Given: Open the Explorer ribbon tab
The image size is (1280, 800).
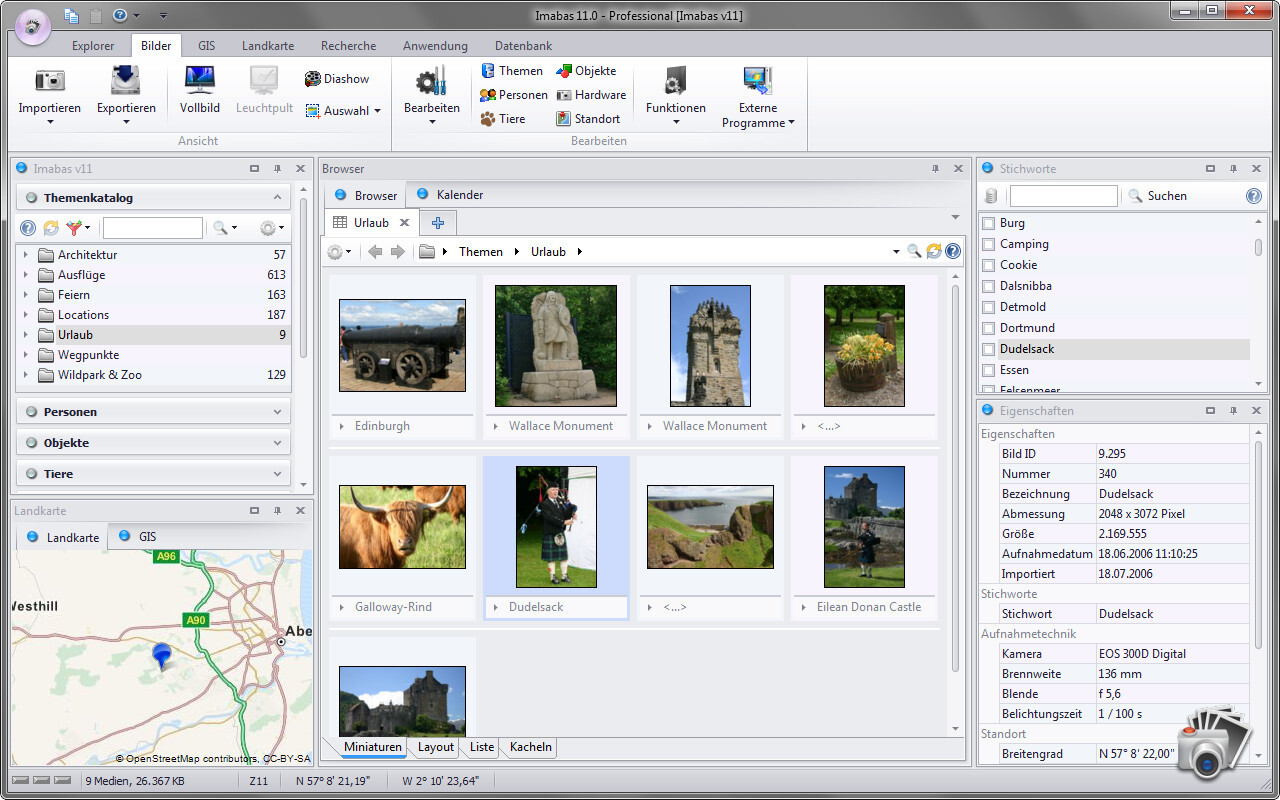Looking at the screenshot, I should coord(93,46).
